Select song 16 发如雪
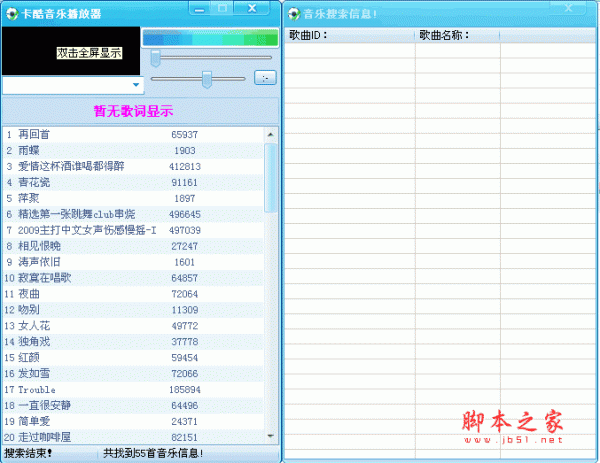 tap(133, 373)
